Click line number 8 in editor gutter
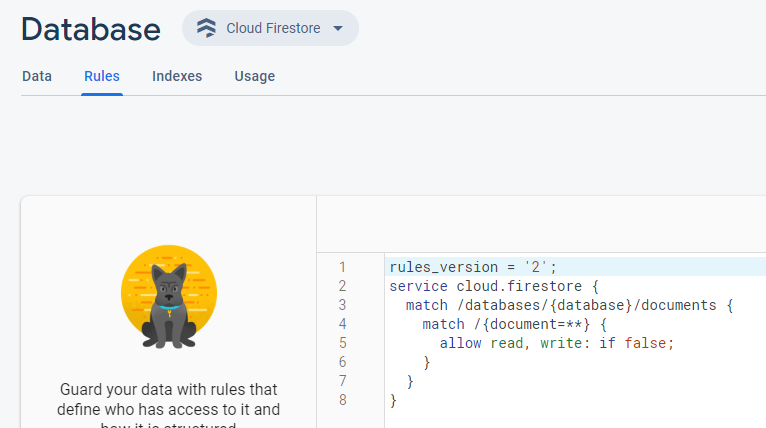 (x=342, y=400)
